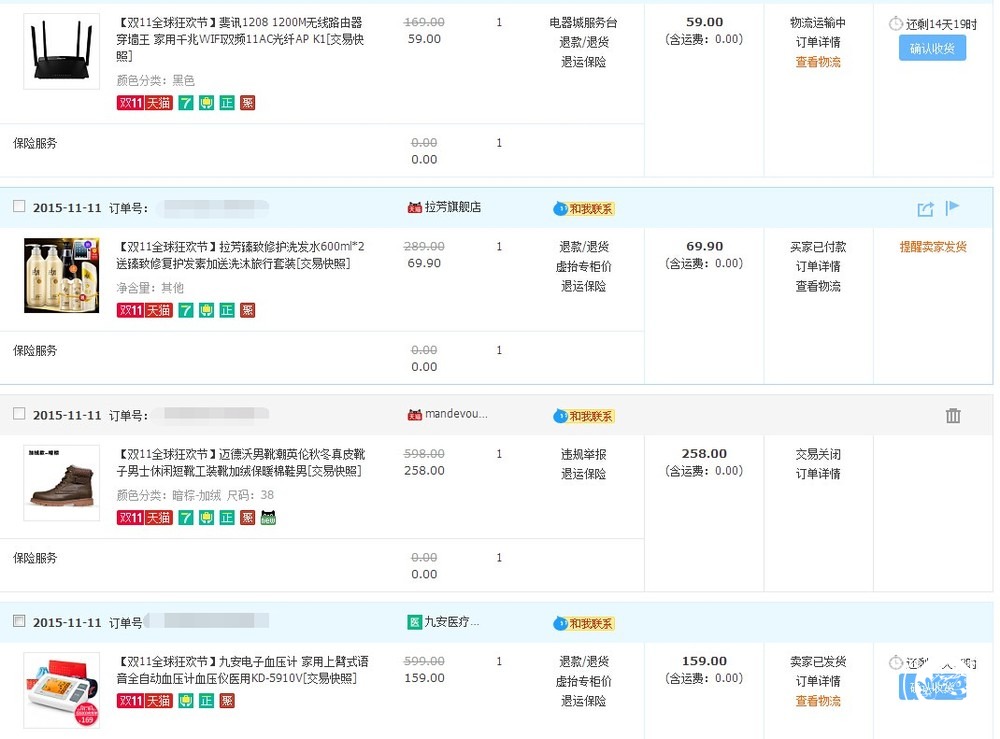Open the 拉芳 shampoo product title link

coord(240,255)
